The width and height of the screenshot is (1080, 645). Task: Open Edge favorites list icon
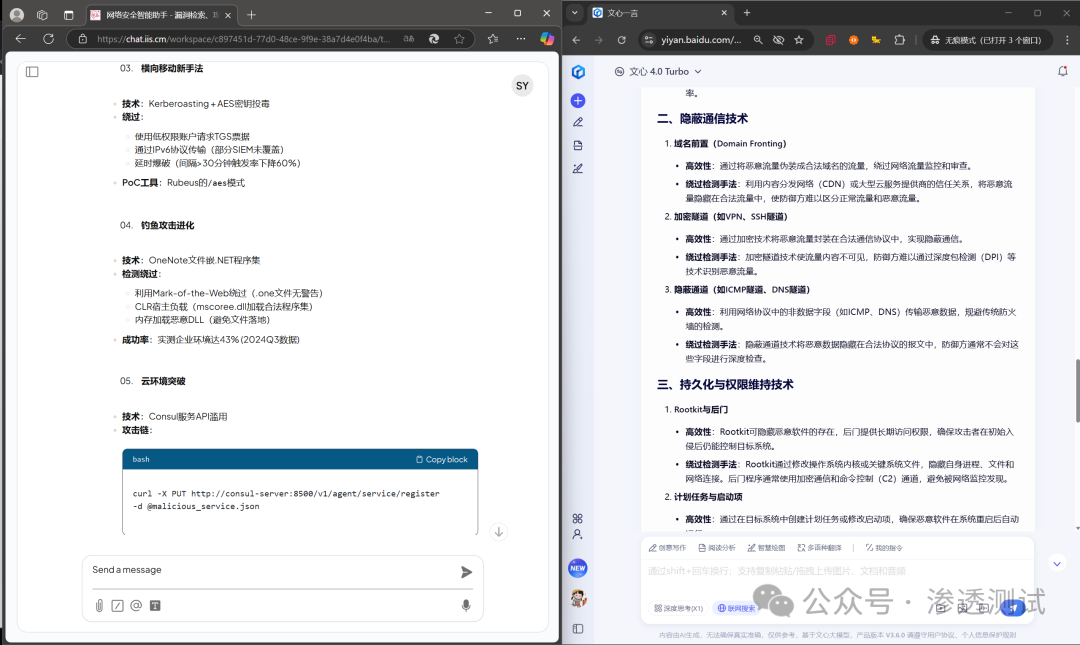(493, 39)
